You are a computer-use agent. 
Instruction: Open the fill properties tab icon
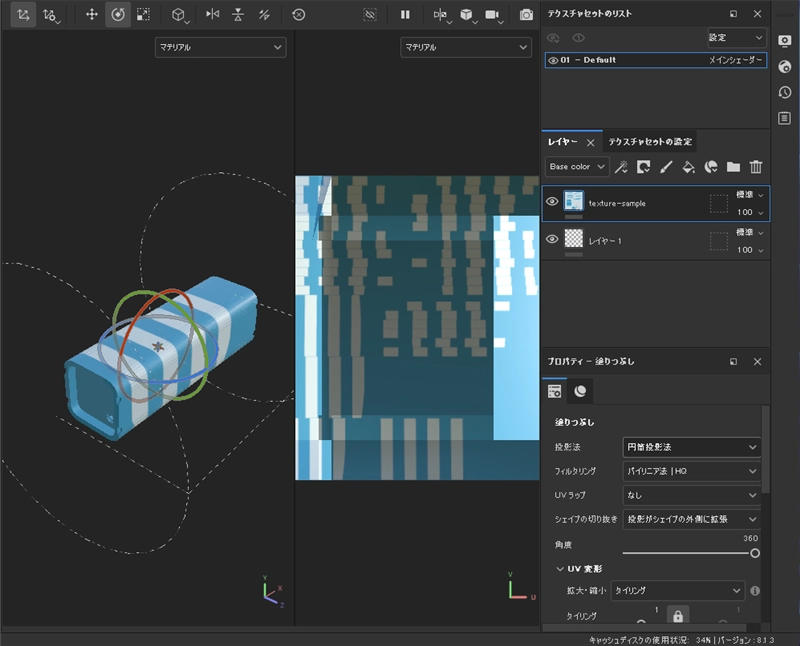pos(554,391)
